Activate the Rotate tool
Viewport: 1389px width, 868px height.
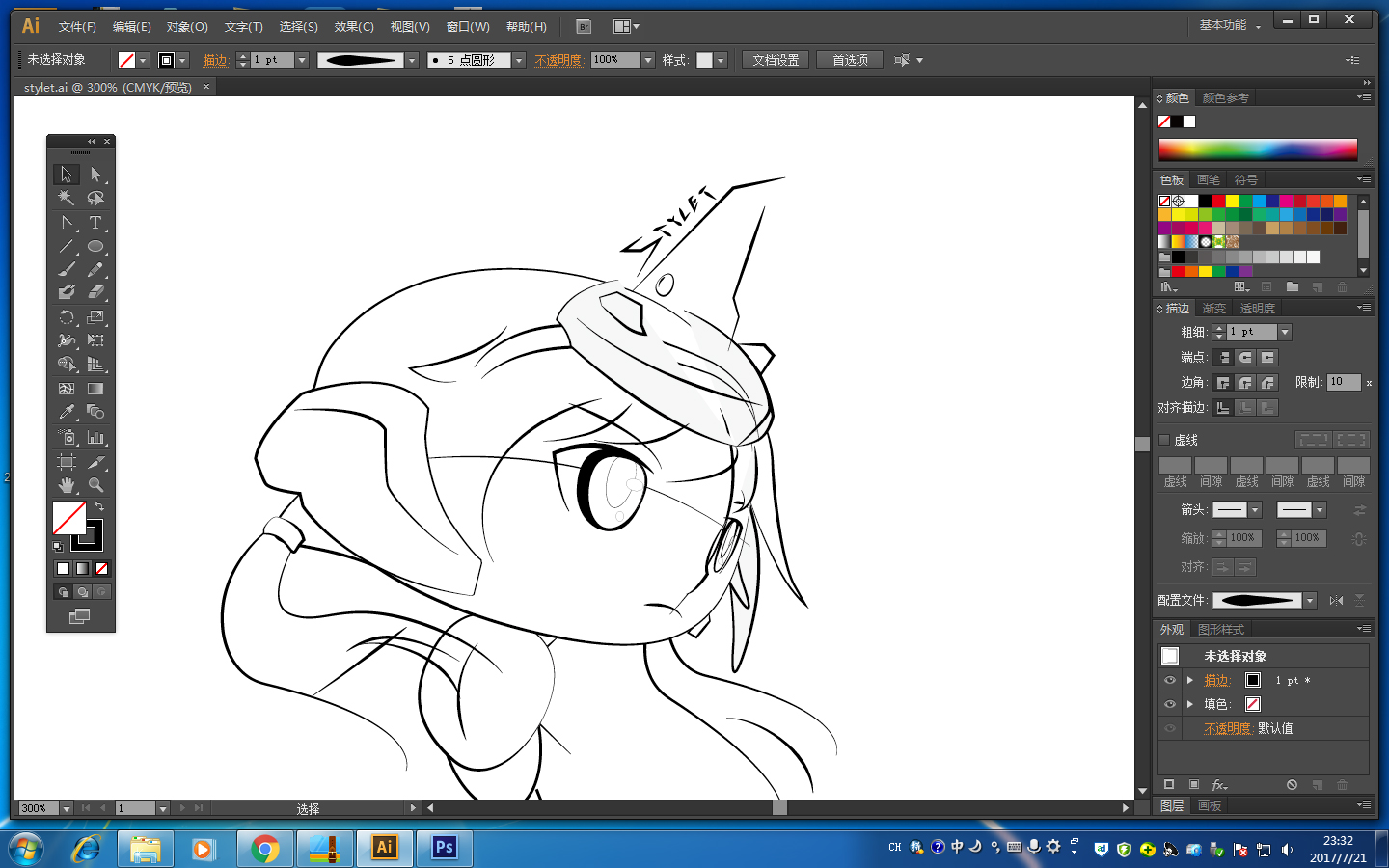click(x=66, y=317)
